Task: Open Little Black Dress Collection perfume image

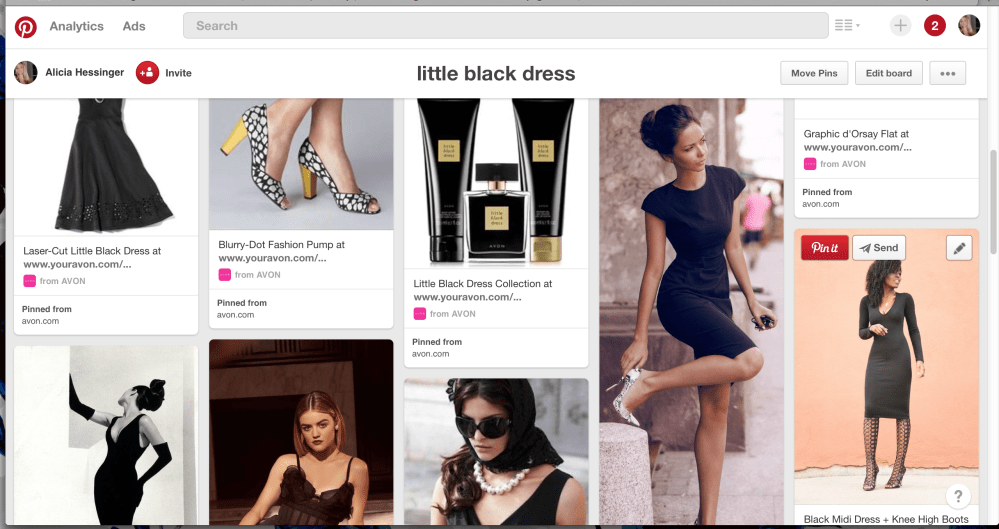Action: [x=496, y=184]
